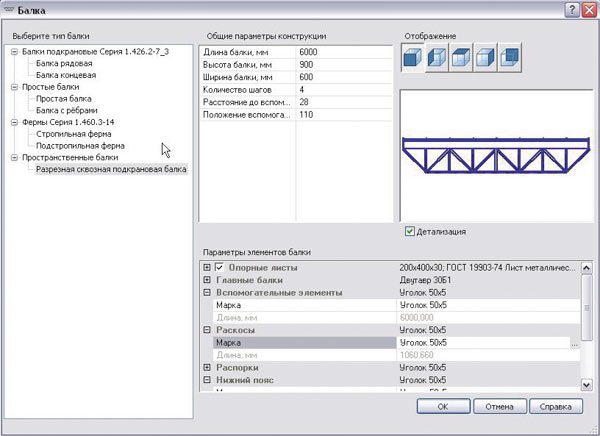Uncheck the Опорные листы checkbox
Viewport: 600px width, 436px height.
tap(220, 268)
